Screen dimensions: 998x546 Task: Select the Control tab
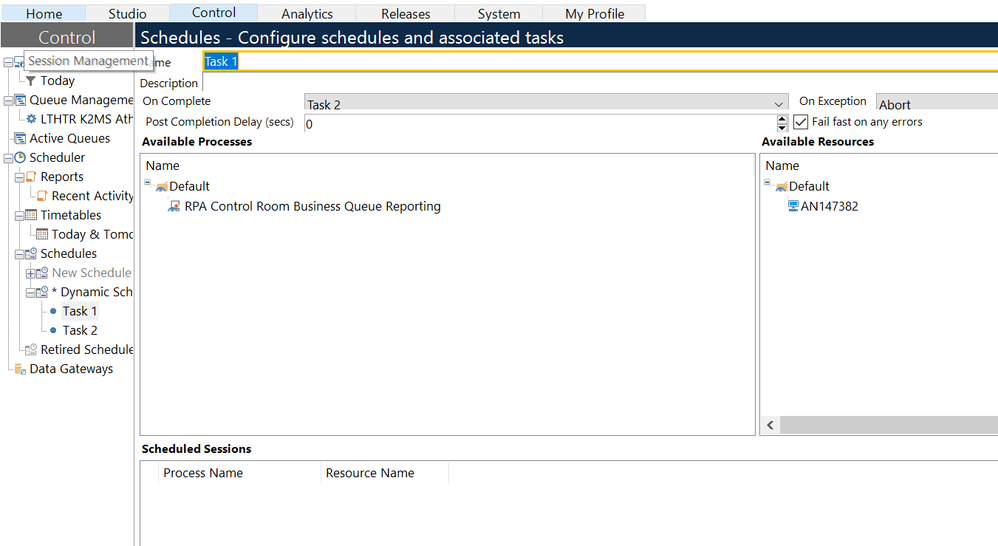coord(214,13)
